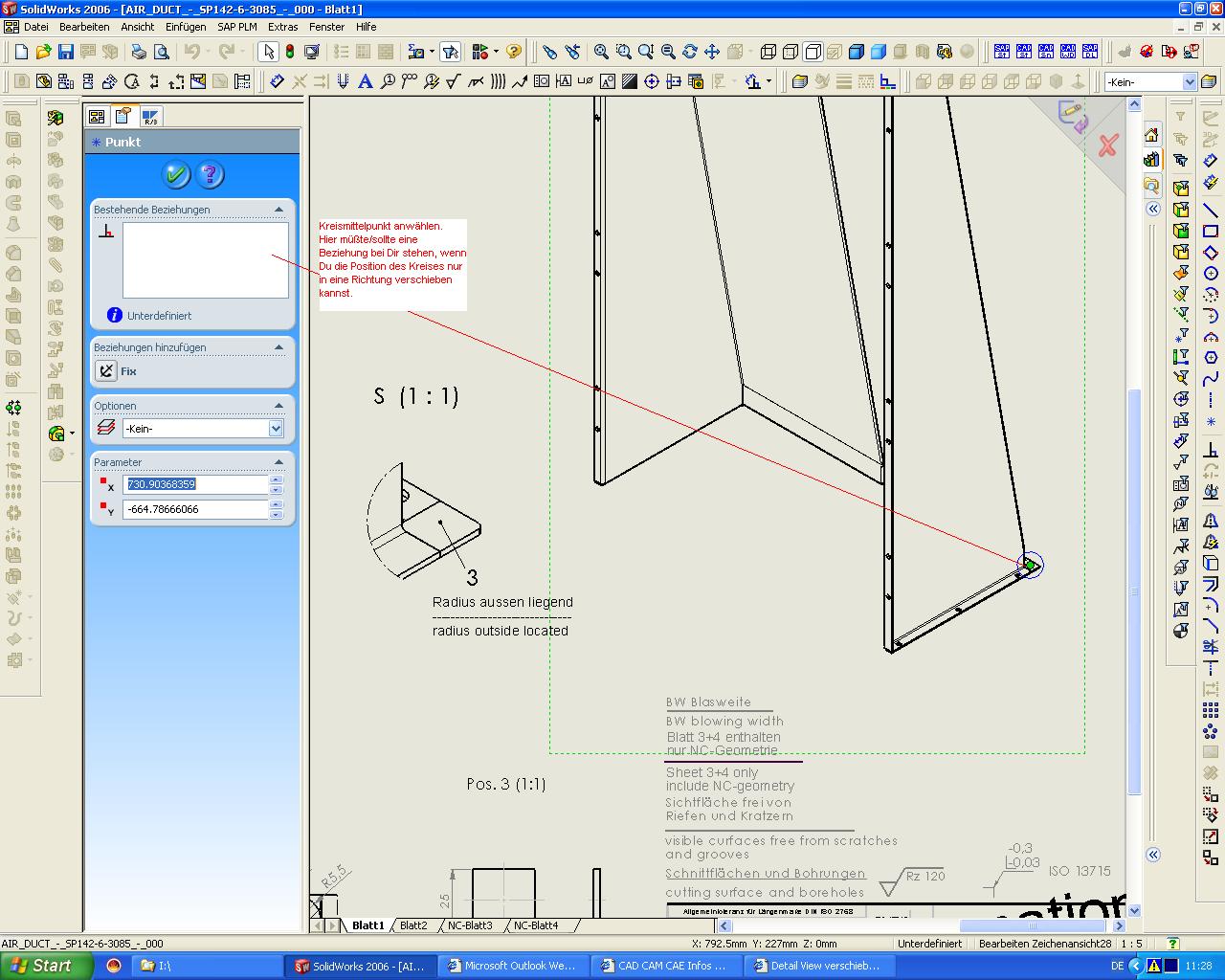Screen dimensions: 1225x980
Task: Toggle hidden lines removed display mode
Action: click(x=813, y=52)
